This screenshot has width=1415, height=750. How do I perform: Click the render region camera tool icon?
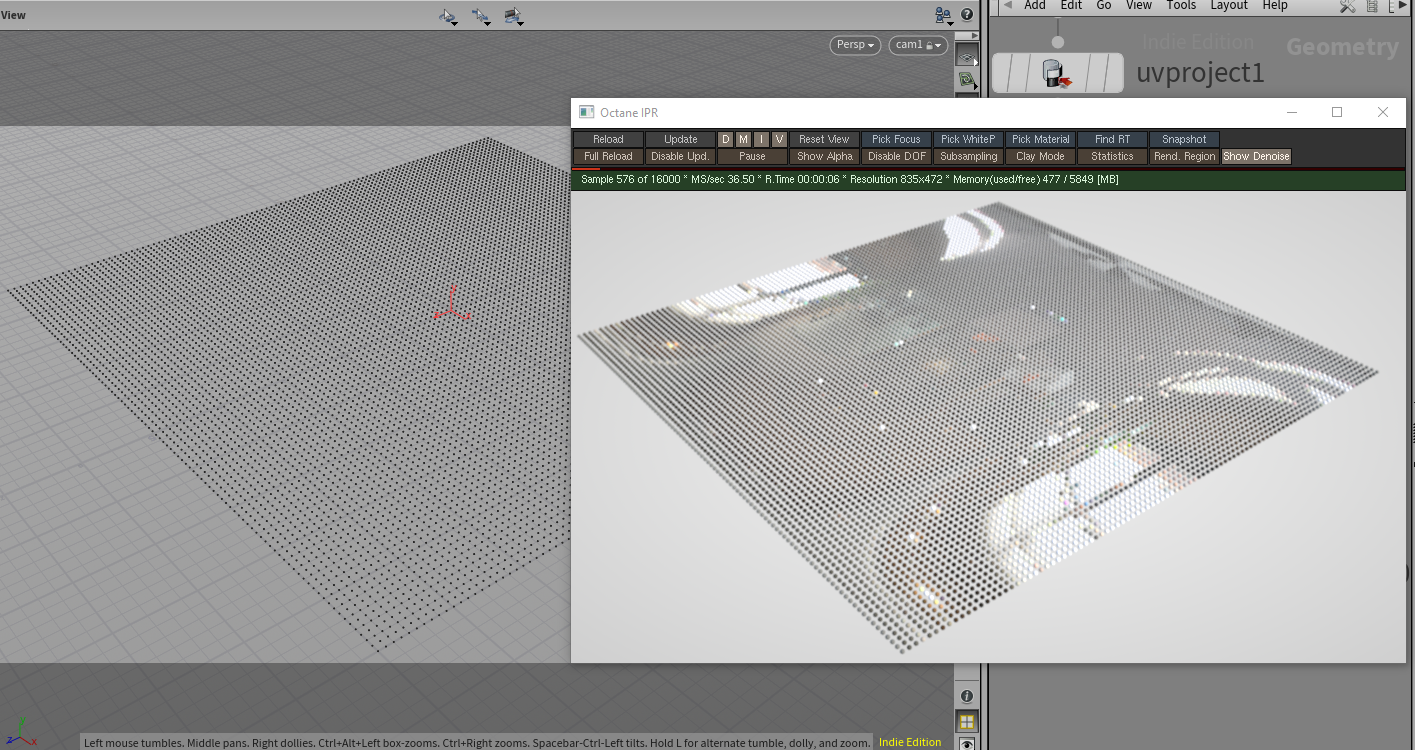click(514, 16)
